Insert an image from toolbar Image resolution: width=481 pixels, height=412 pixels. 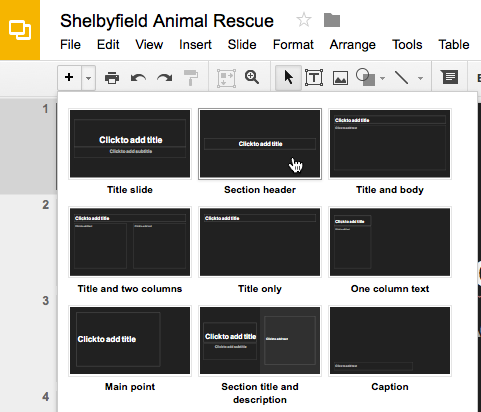click(x=340, y=78)
